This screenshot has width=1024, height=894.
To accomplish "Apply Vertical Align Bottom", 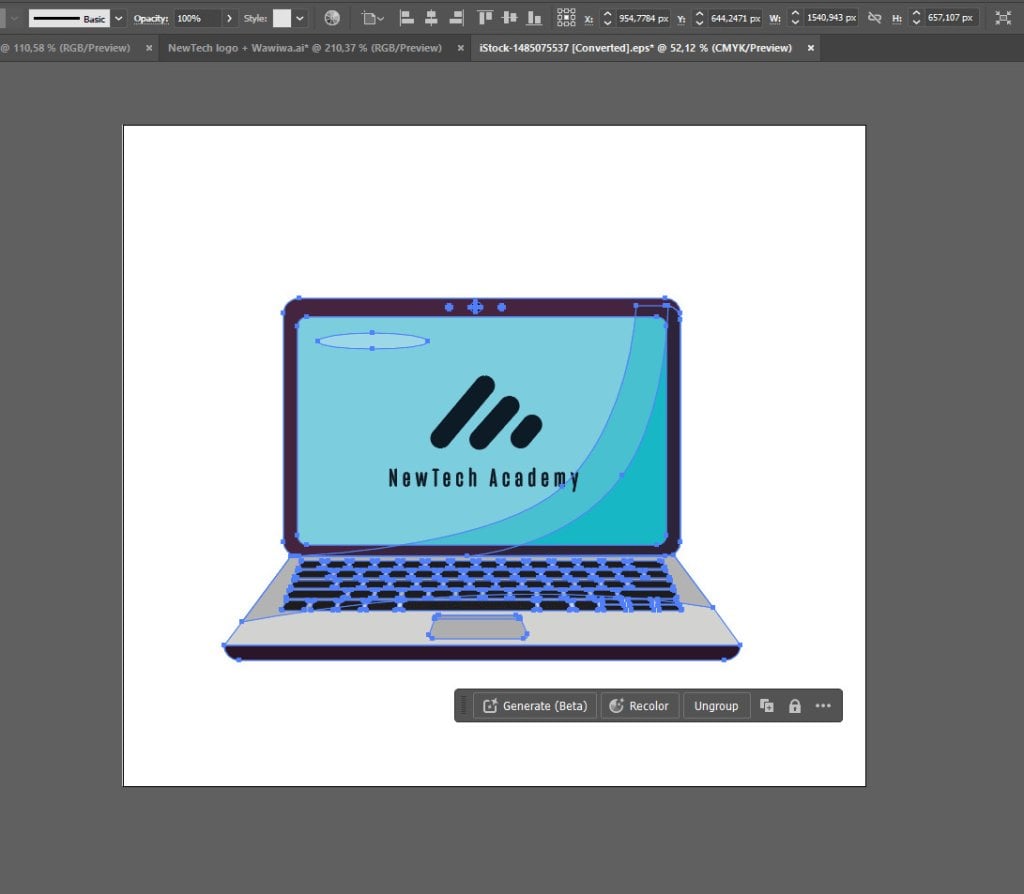I will click(x=534, y=18).
